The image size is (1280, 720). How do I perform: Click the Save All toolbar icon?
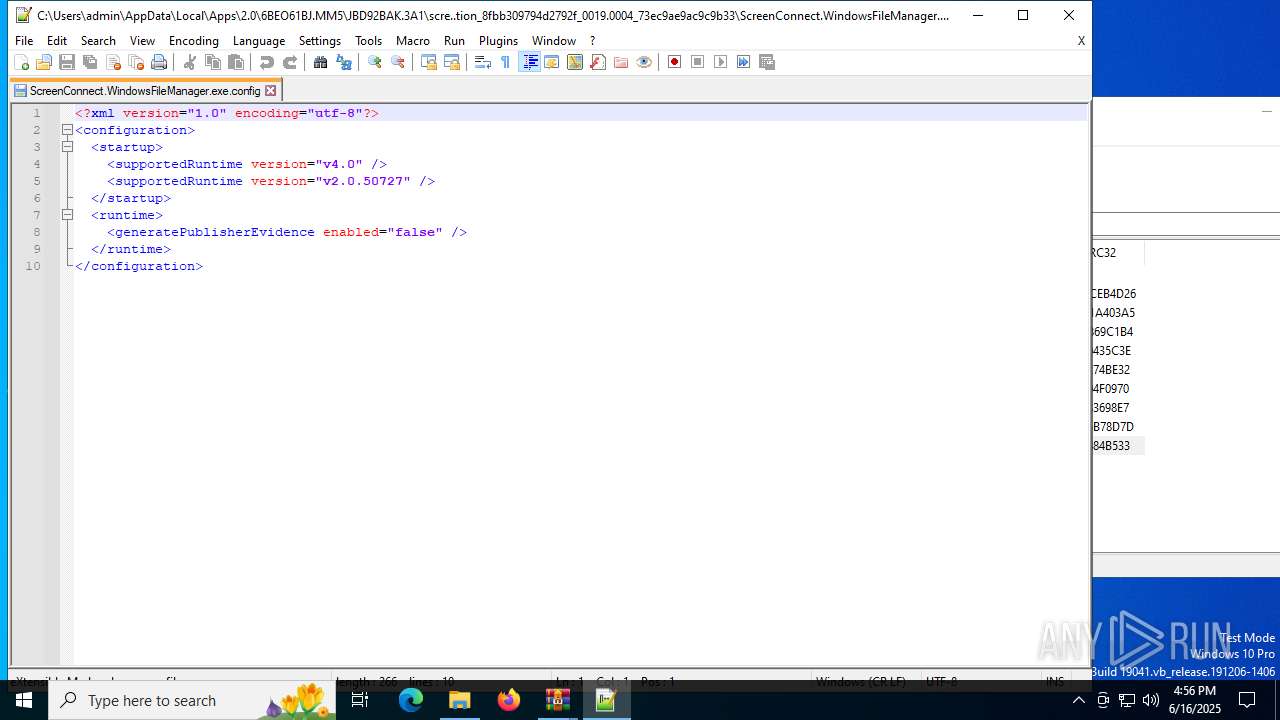pyautogui.click(x=90, y=62)
